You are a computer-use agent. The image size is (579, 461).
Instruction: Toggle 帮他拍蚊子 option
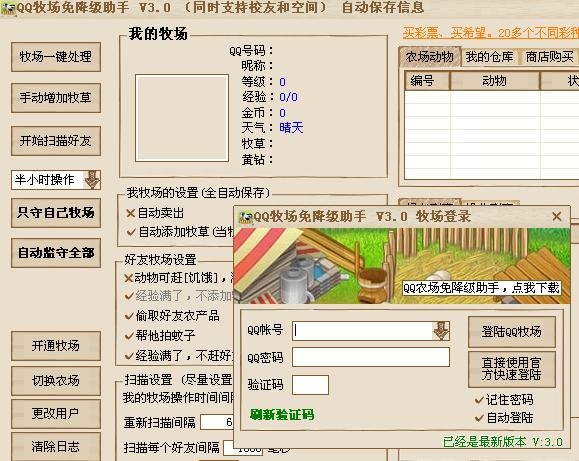(160, 336)
